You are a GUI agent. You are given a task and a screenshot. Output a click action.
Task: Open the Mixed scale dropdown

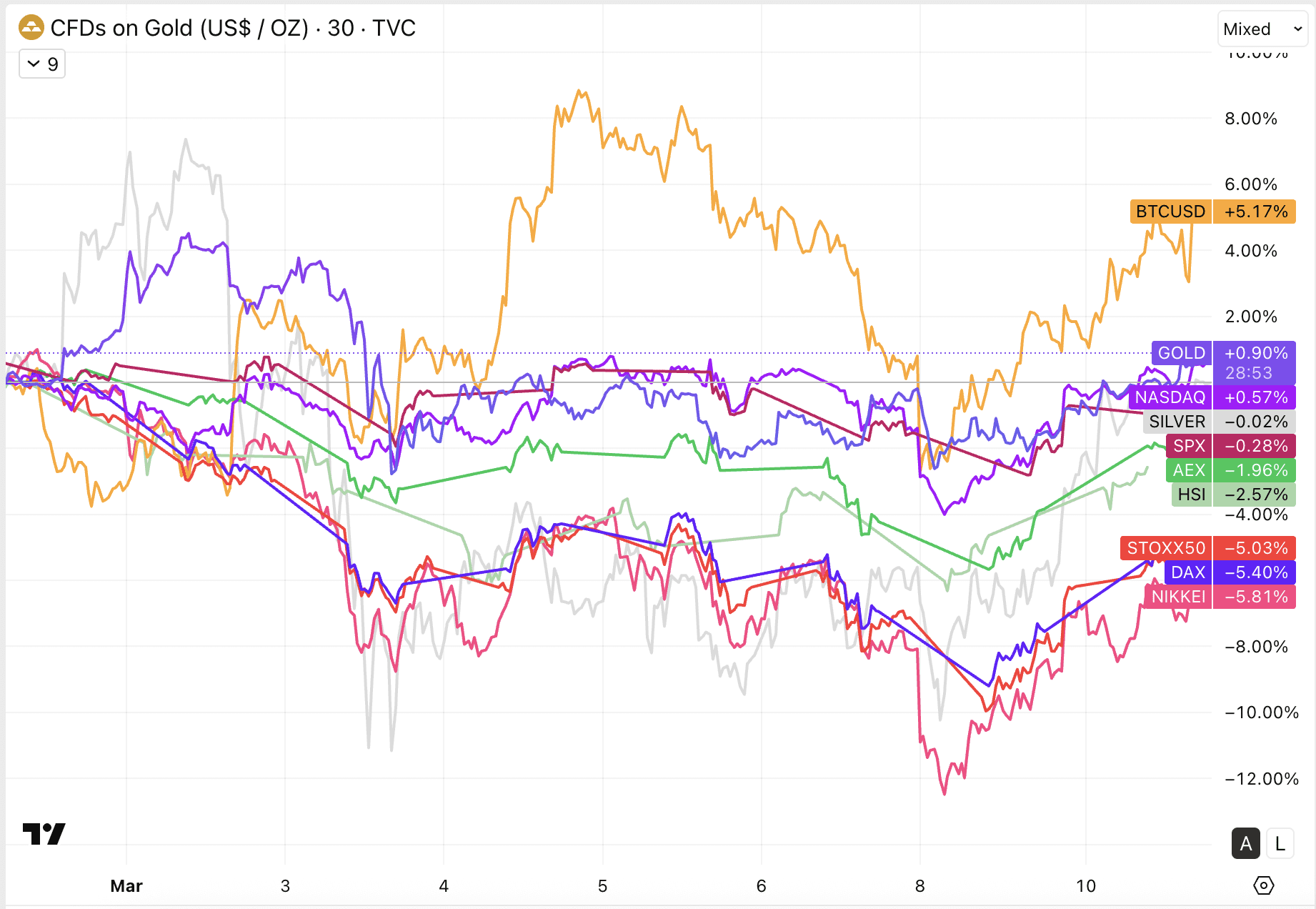pyautogui.click(x=1262, y=29)
